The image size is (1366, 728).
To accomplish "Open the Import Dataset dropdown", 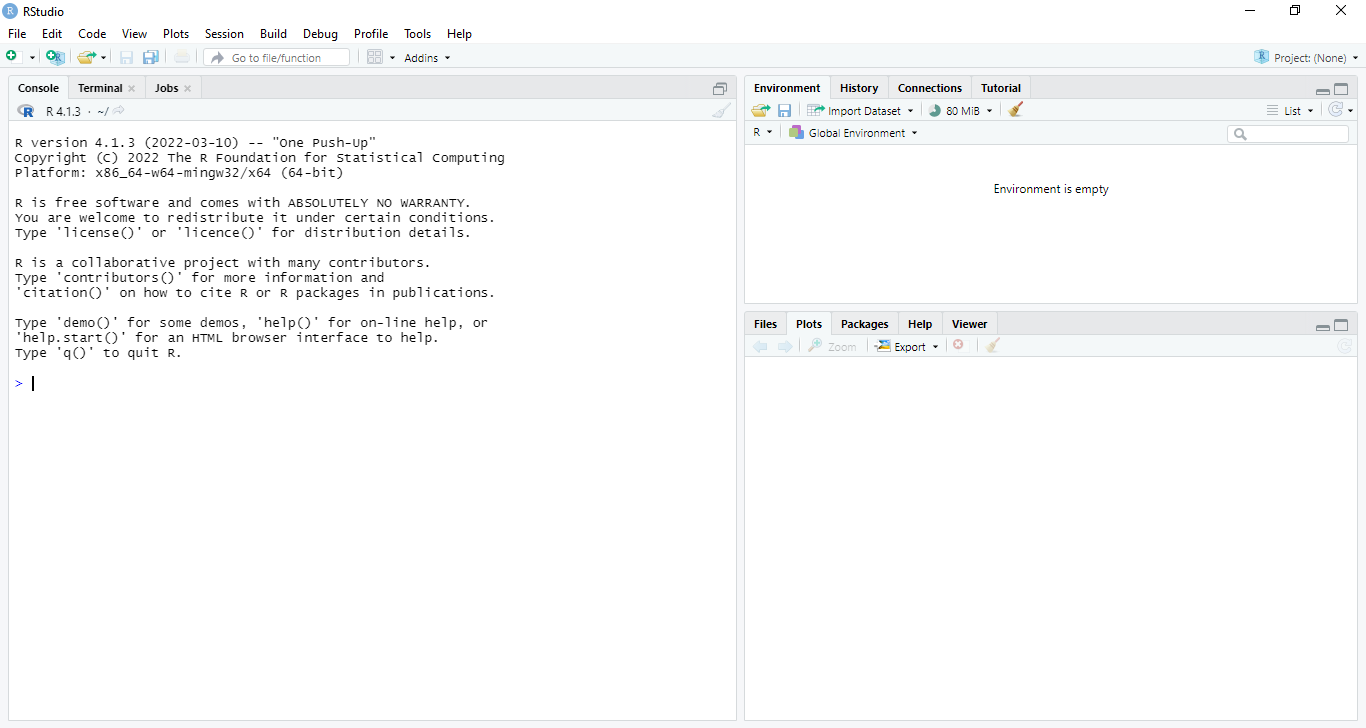I will point(861,111).
